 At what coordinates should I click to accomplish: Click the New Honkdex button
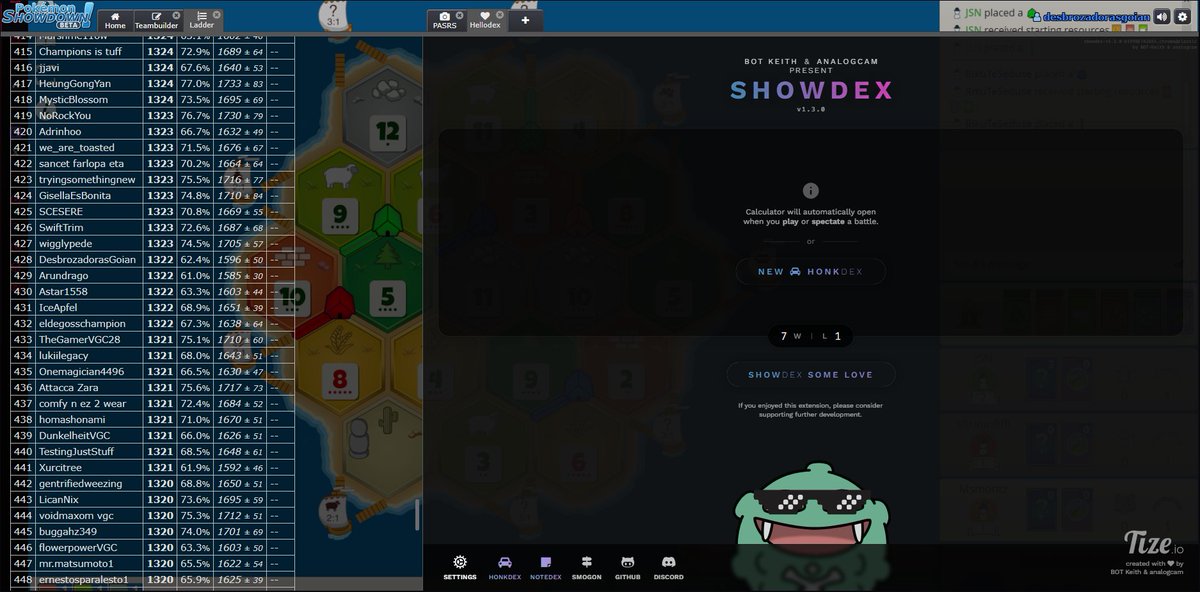(x=810, y=272)
